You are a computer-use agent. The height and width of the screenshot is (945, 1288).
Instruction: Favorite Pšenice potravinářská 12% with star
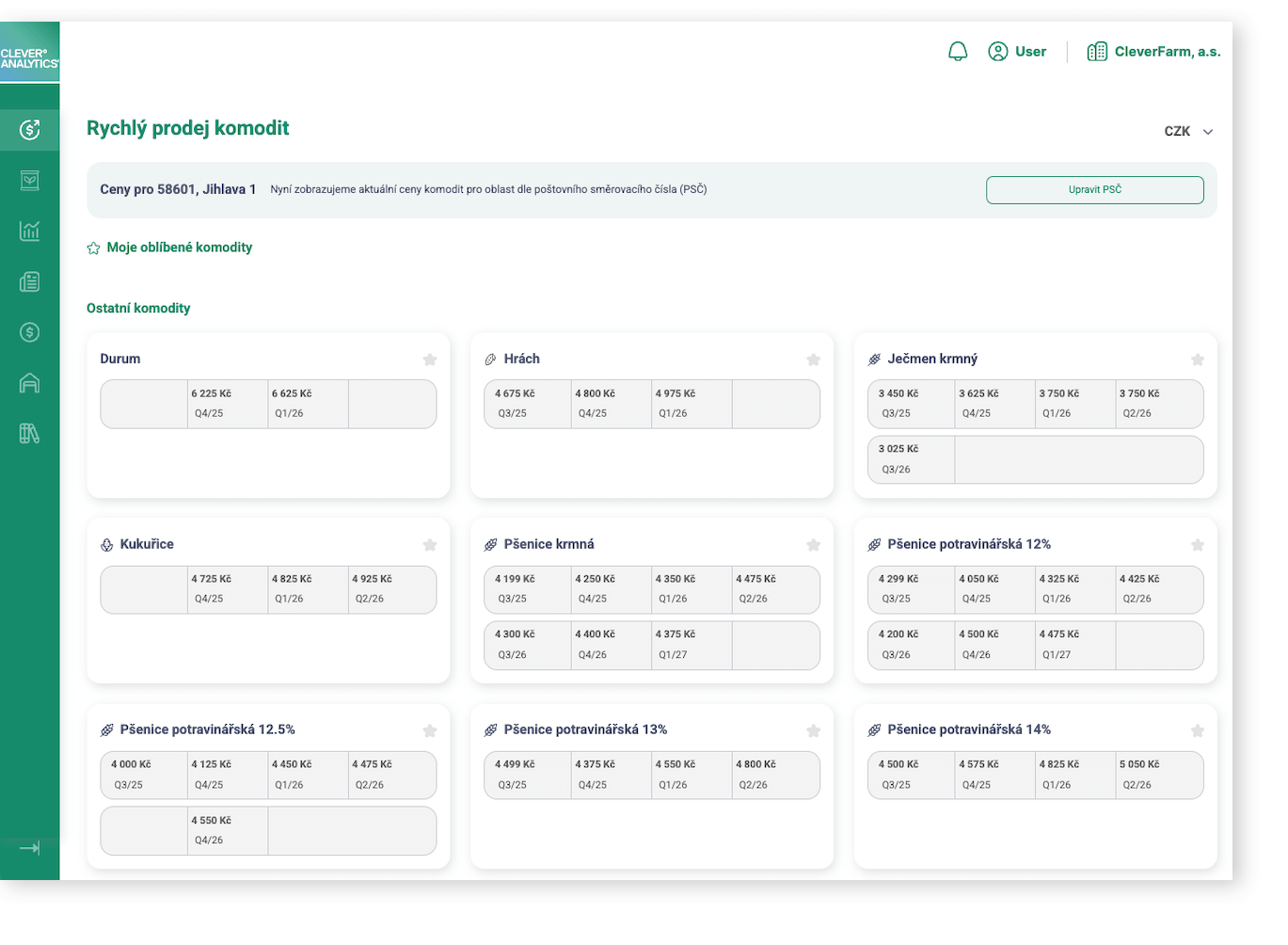(1198, 545)
